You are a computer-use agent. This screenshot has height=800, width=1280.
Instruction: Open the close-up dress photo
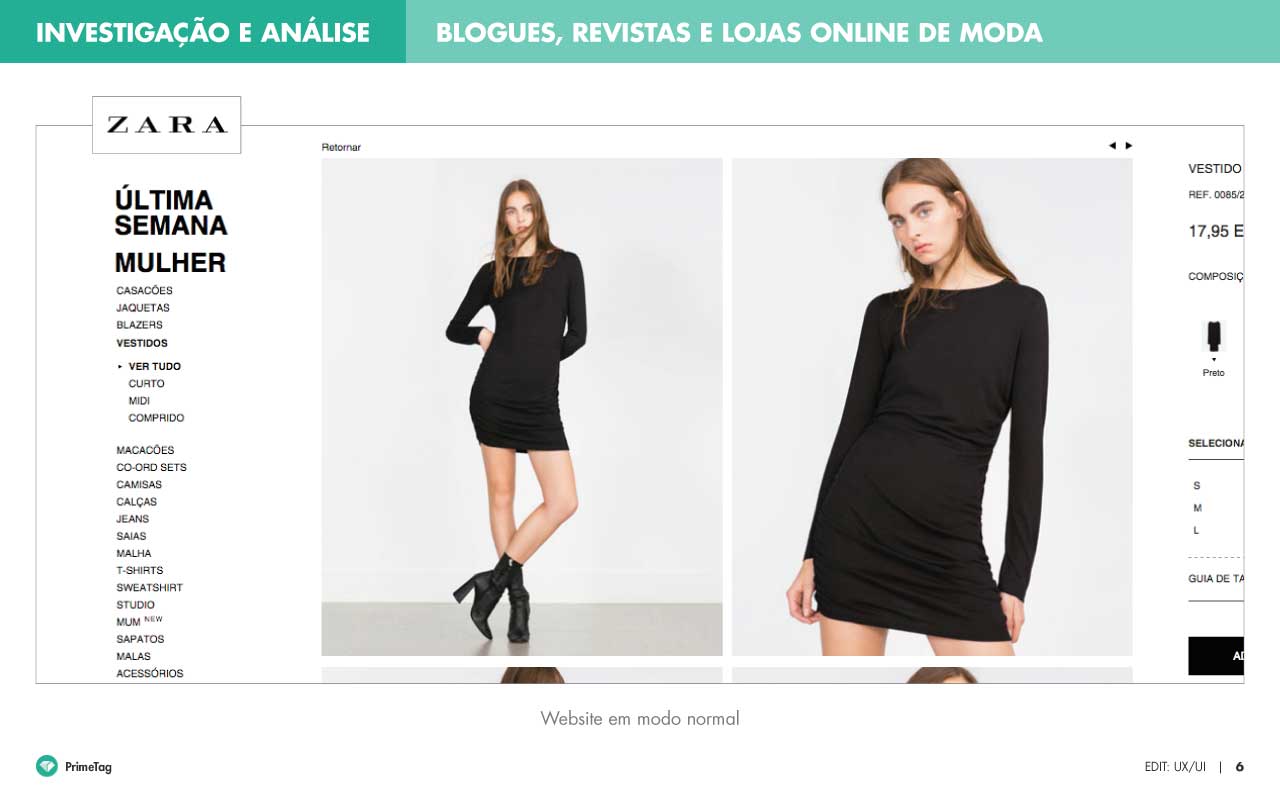932,407
